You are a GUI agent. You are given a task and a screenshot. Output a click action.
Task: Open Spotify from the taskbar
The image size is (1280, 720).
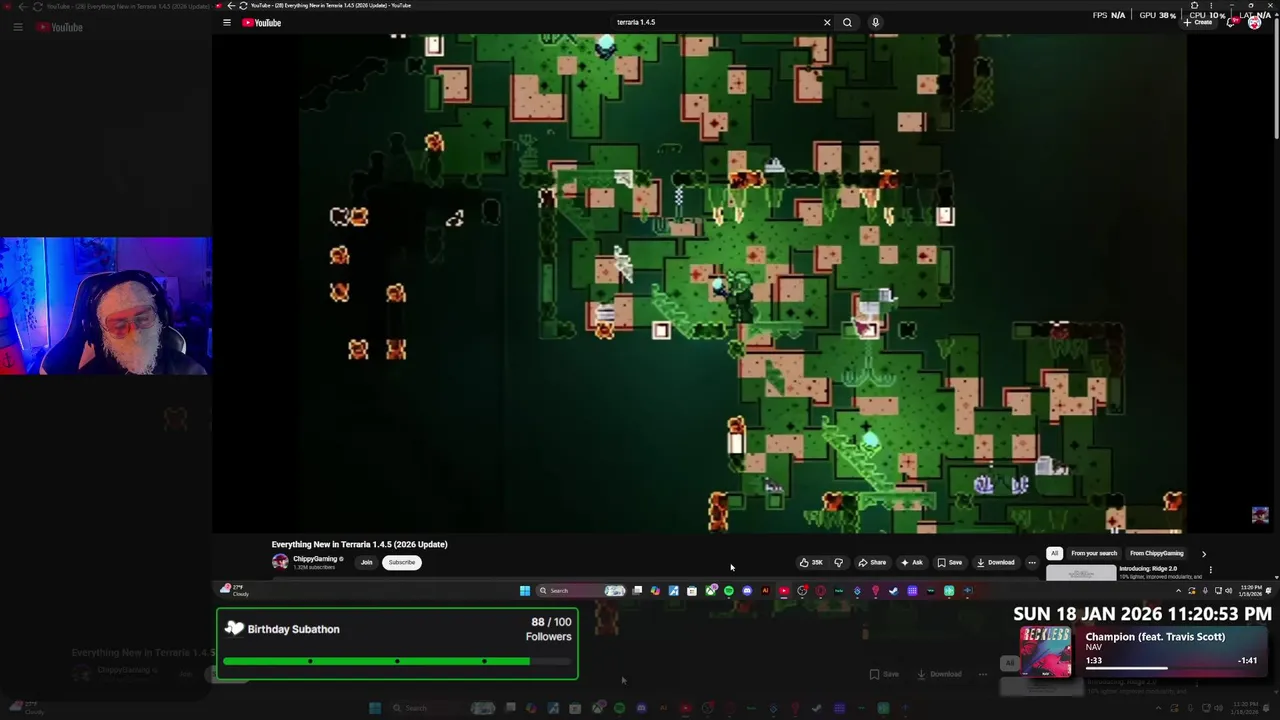click(x=729, y=591)
